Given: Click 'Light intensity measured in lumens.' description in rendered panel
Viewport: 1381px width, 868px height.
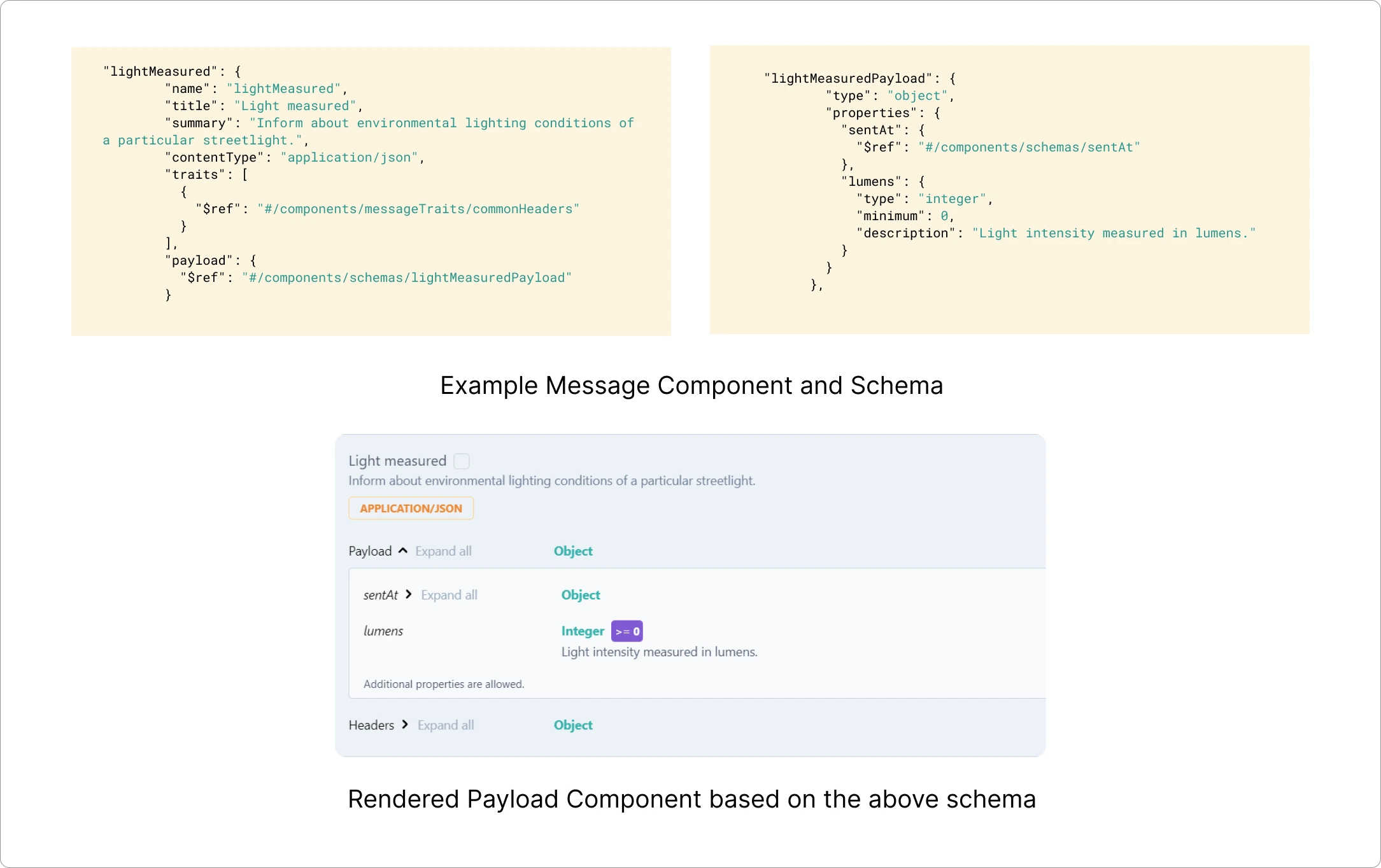Looking at the screenshot, I should pos(660,652).
